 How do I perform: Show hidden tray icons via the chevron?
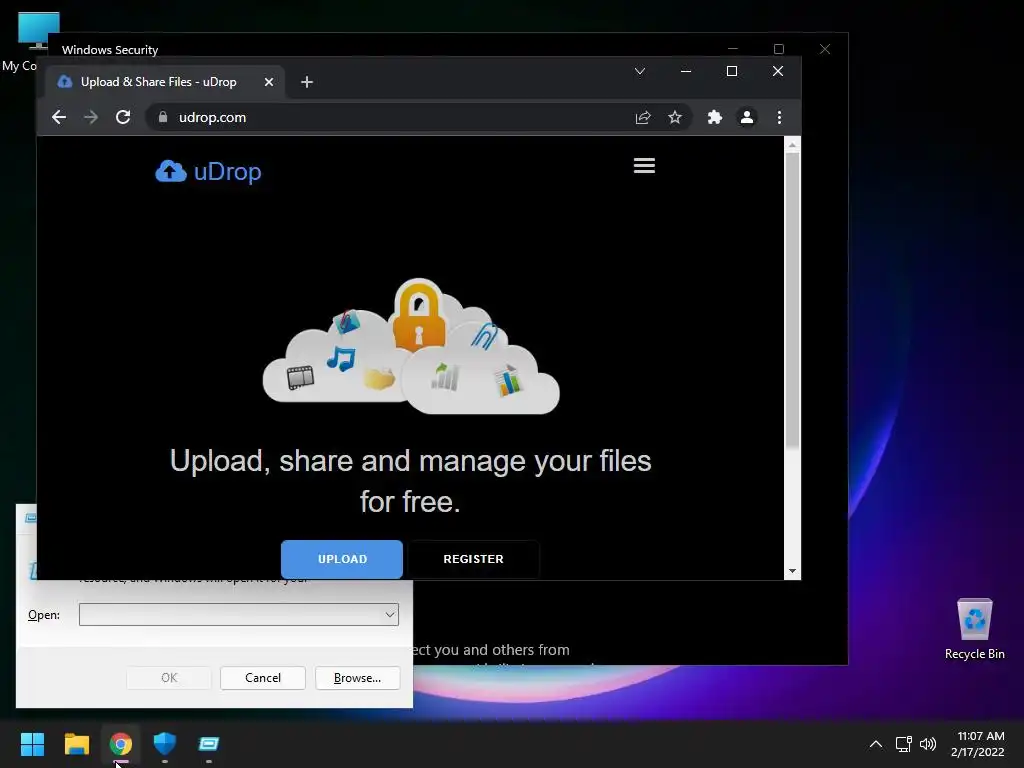[876, 744]
